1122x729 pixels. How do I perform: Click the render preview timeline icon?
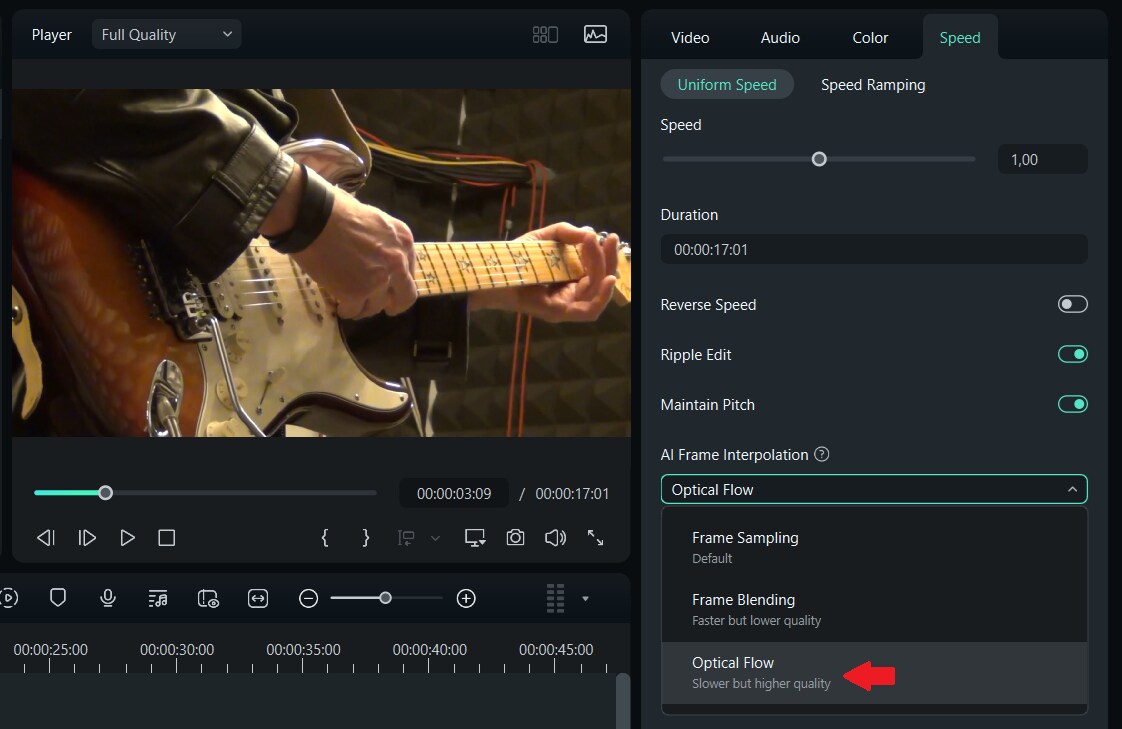coord(208,598)
